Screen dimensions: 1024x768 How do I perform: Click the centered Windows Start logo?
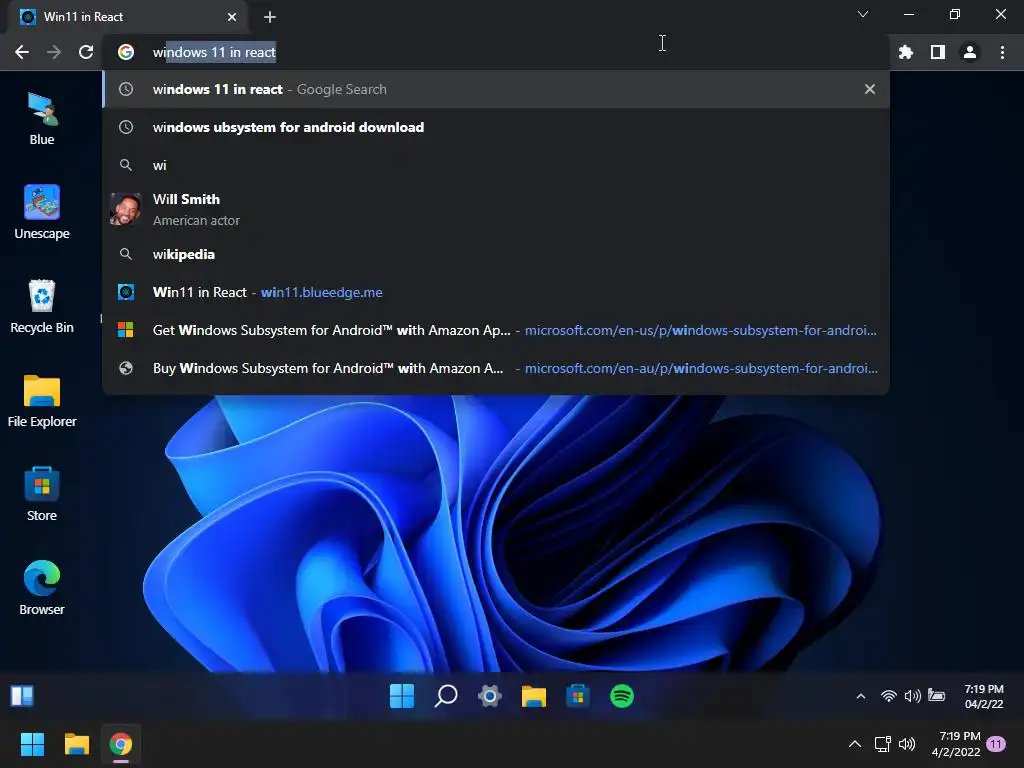coord(402,696)
